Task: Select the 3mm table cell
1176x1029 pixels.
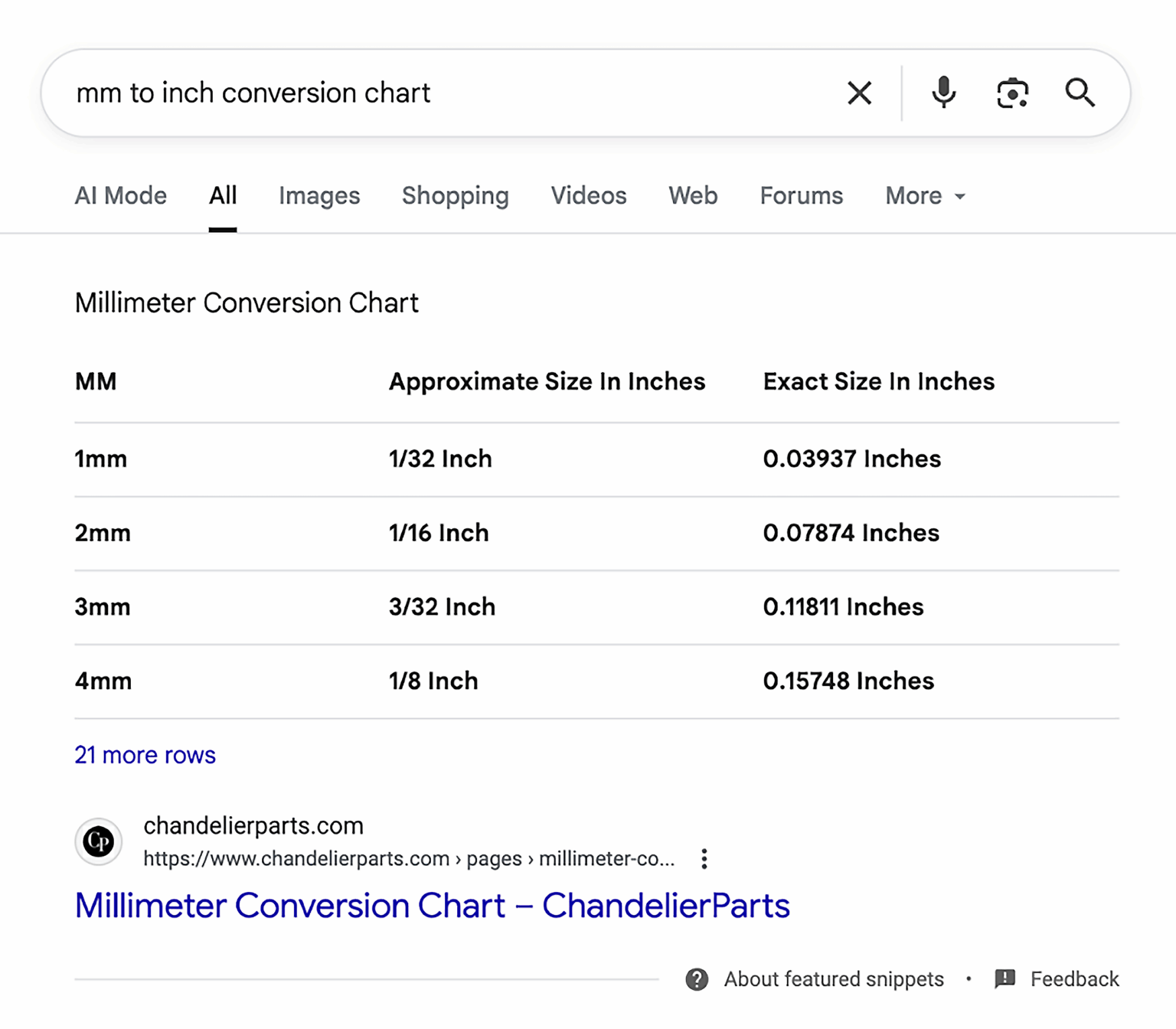Action: 103,607
